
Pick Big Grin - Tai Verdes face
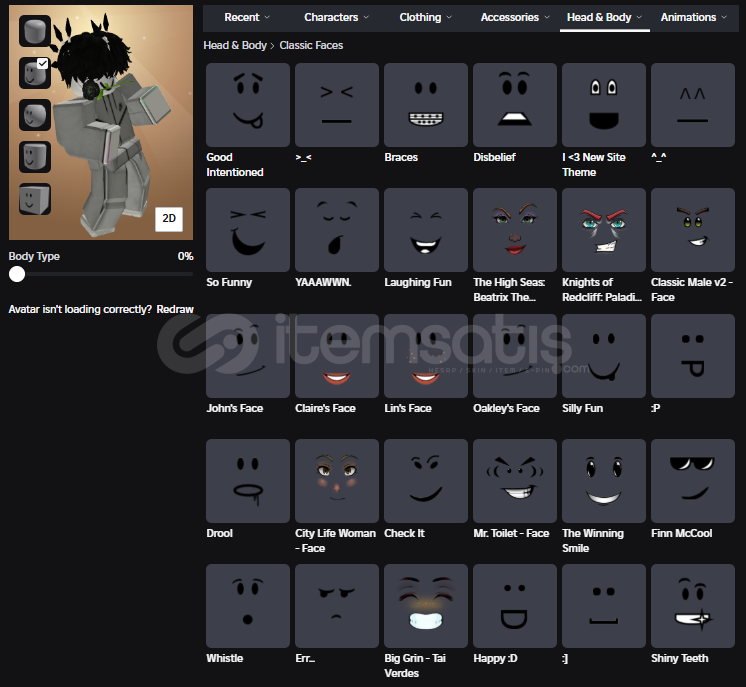426,606
